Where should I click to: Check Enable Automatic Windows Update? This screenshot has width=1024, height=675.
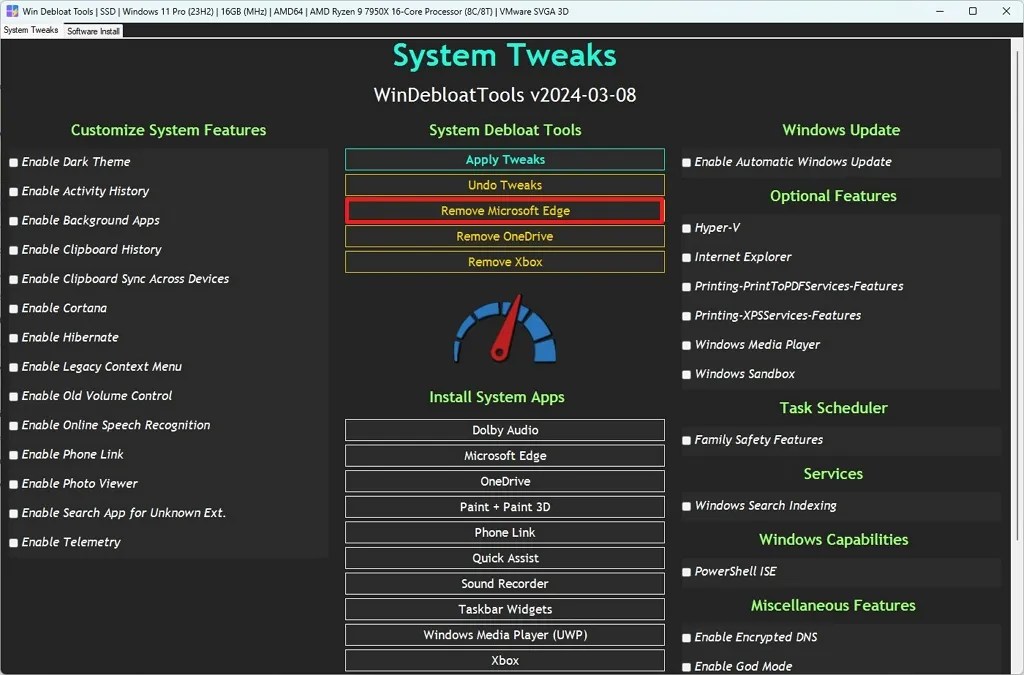(x=686, y=163)
